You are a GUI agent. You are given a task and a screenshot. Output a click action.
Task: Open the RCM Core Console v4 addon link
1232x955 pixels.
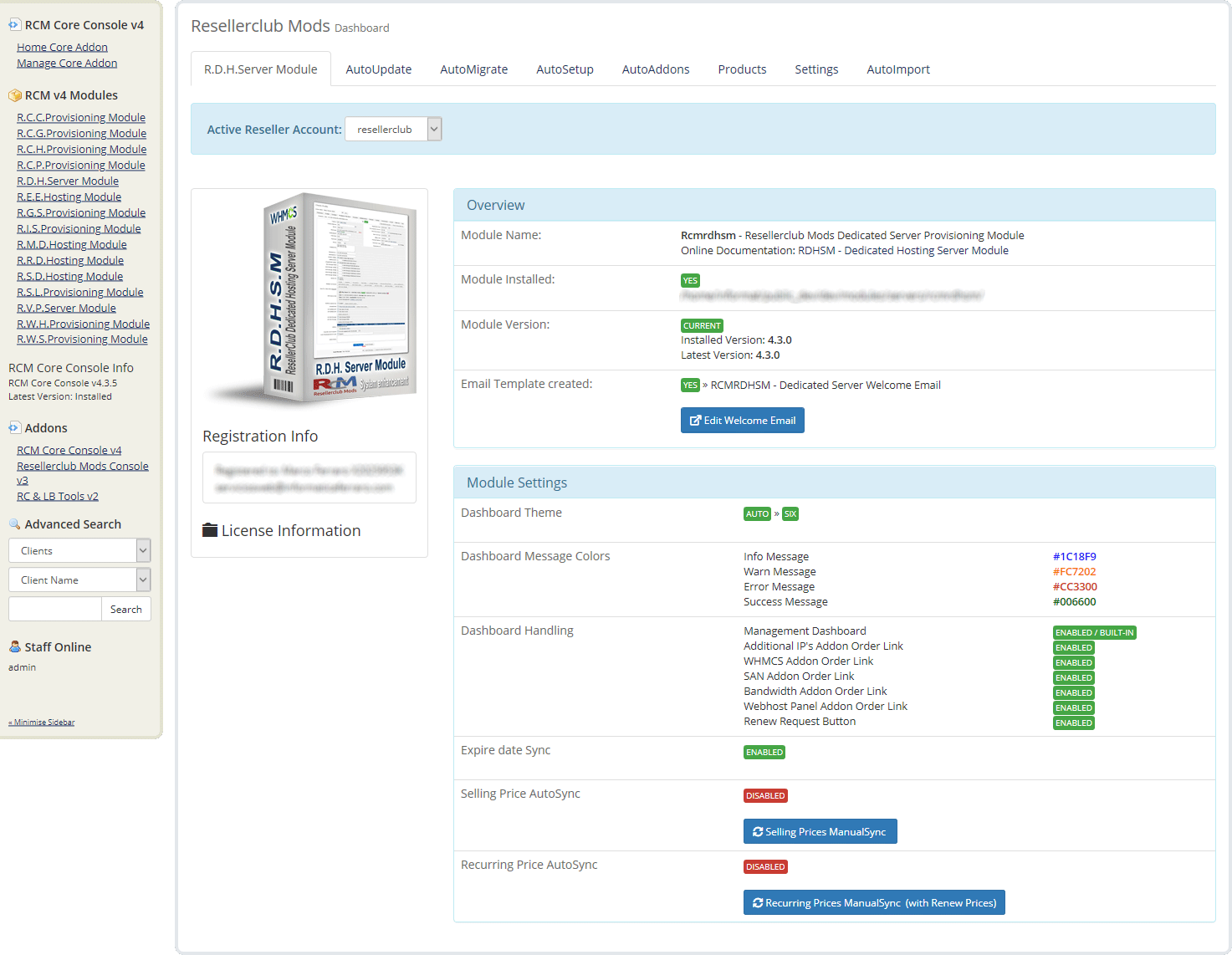coord(69,451)
